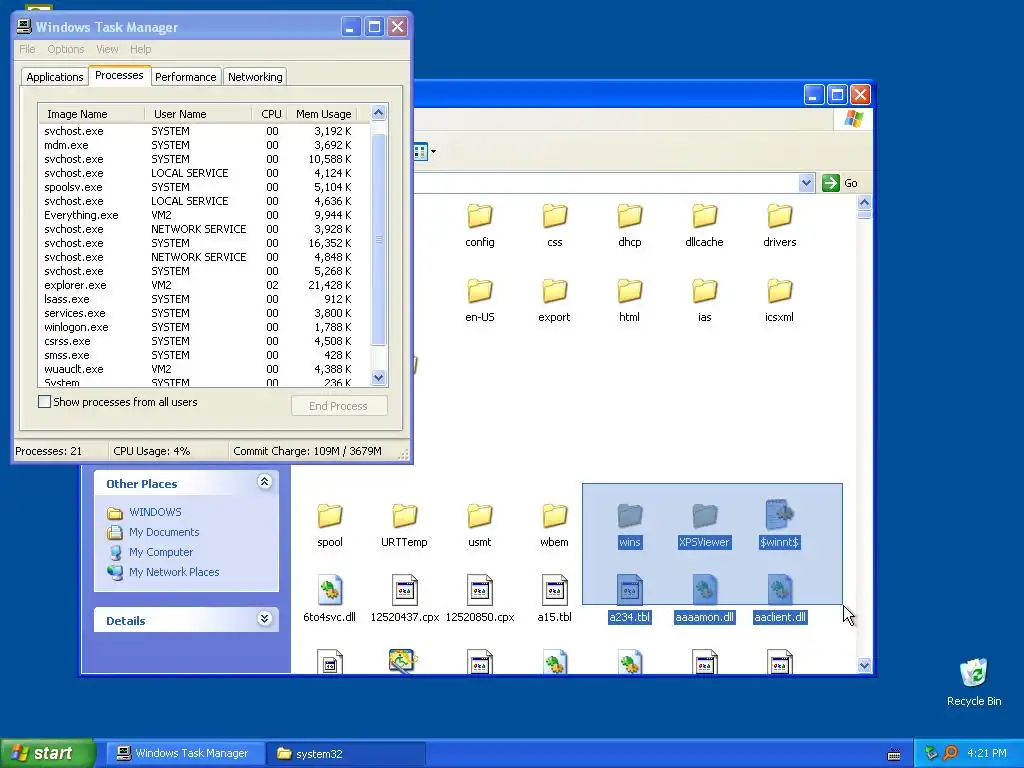Click the process list scroll up arrow
The image size is (1024, 768).
click(379, 112)
